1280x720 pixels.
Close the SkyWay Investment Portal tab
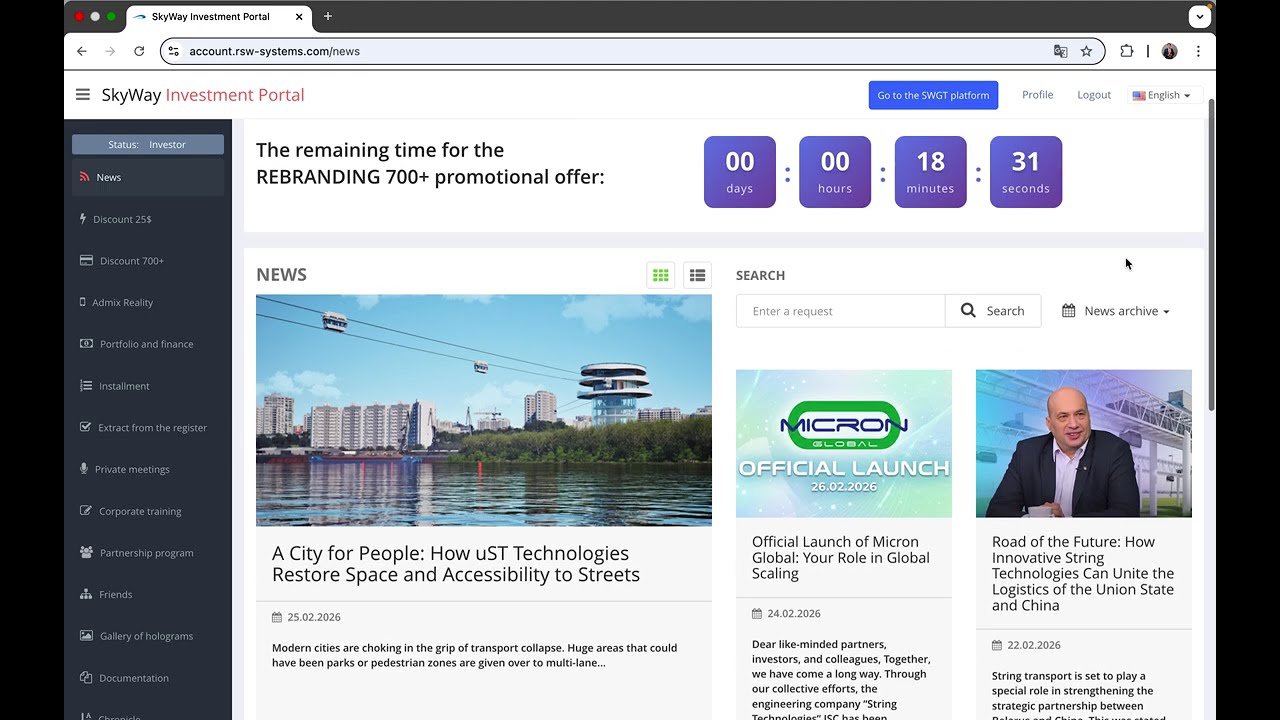coord(299,16)
